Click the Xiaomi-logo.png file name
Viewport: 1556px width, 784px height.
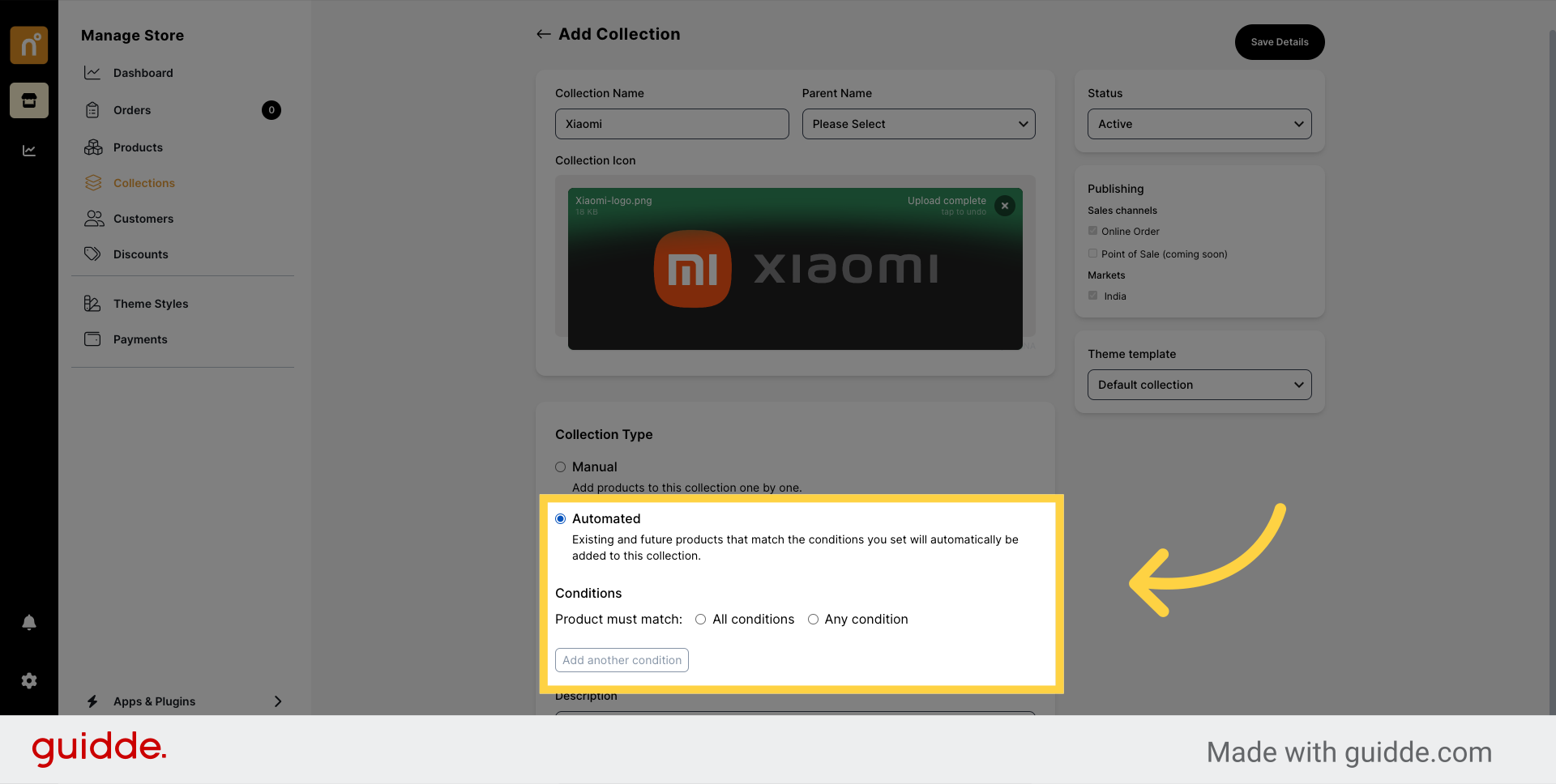point(613,201)
